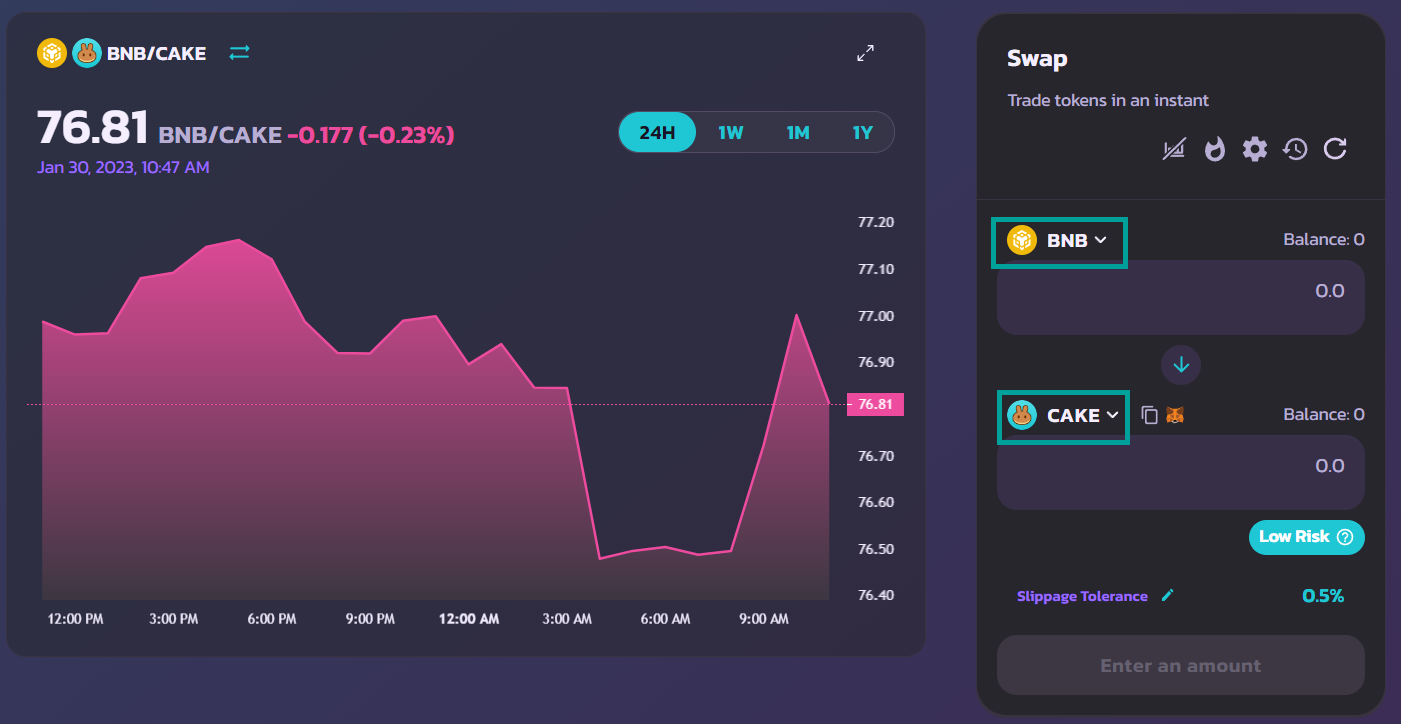The height and width of the screenshot is (724, 1401).
Task: Select the 24H chart timeframe
Action: pos(657,132)
